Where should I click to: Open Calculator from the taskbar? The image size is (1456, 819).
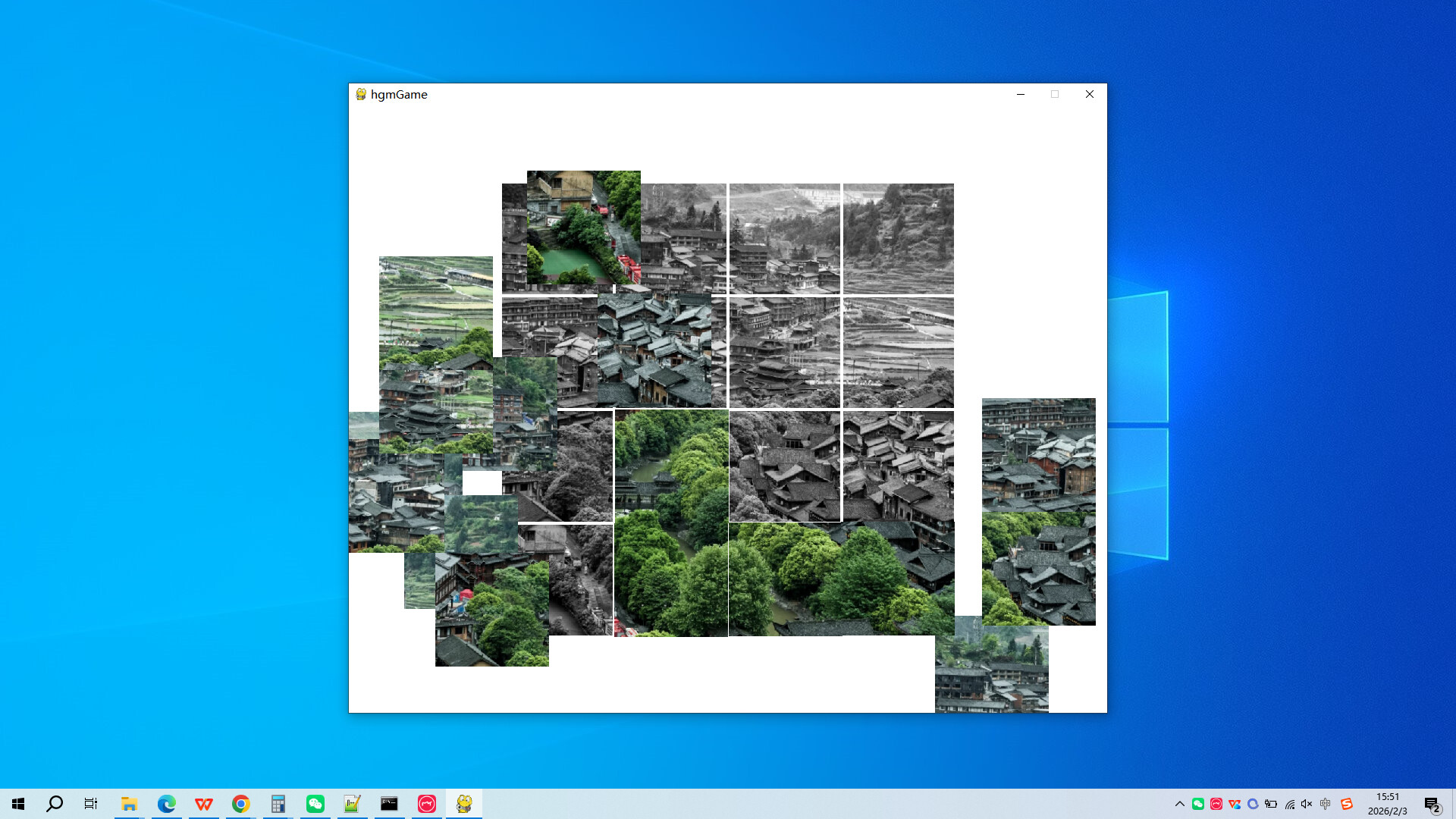pyautogui.click(x=278, y=803)
